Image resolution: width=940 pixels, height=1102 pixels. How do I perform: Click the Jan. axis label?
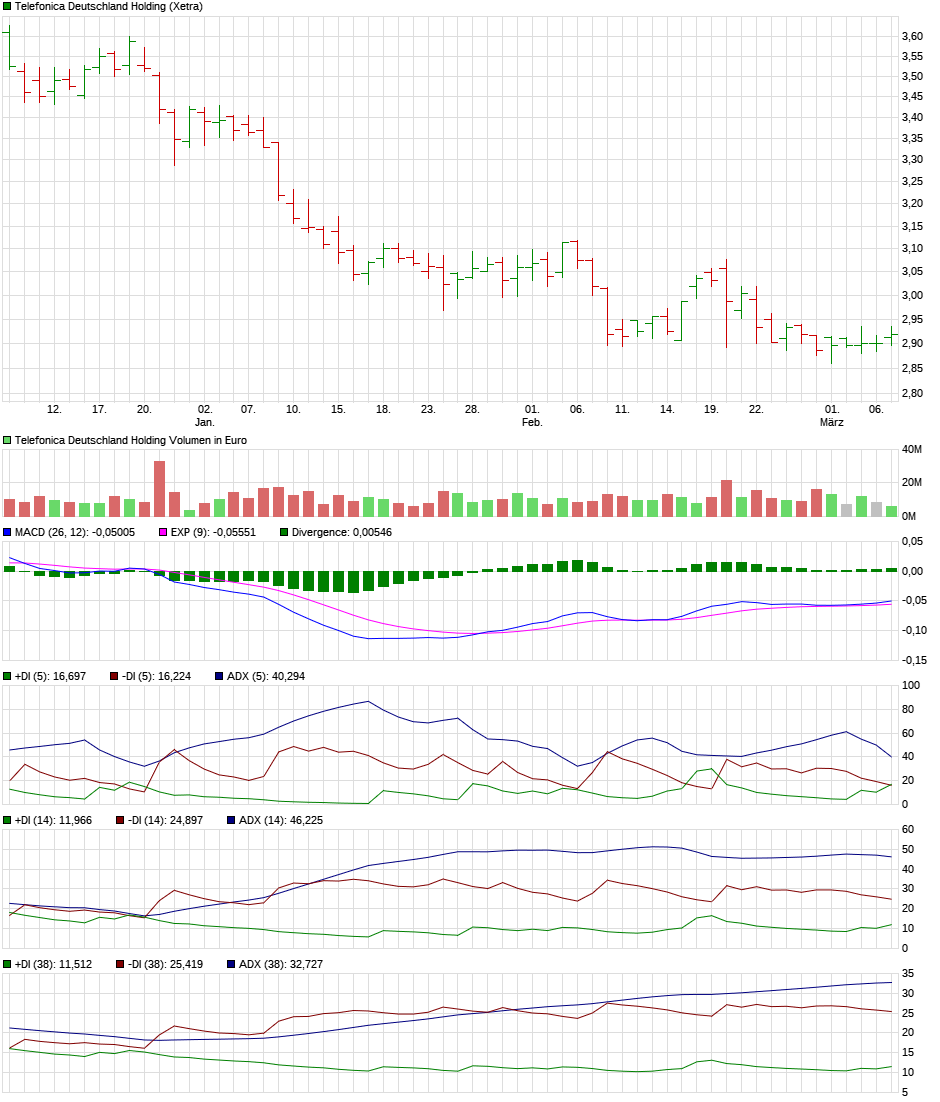207,422
